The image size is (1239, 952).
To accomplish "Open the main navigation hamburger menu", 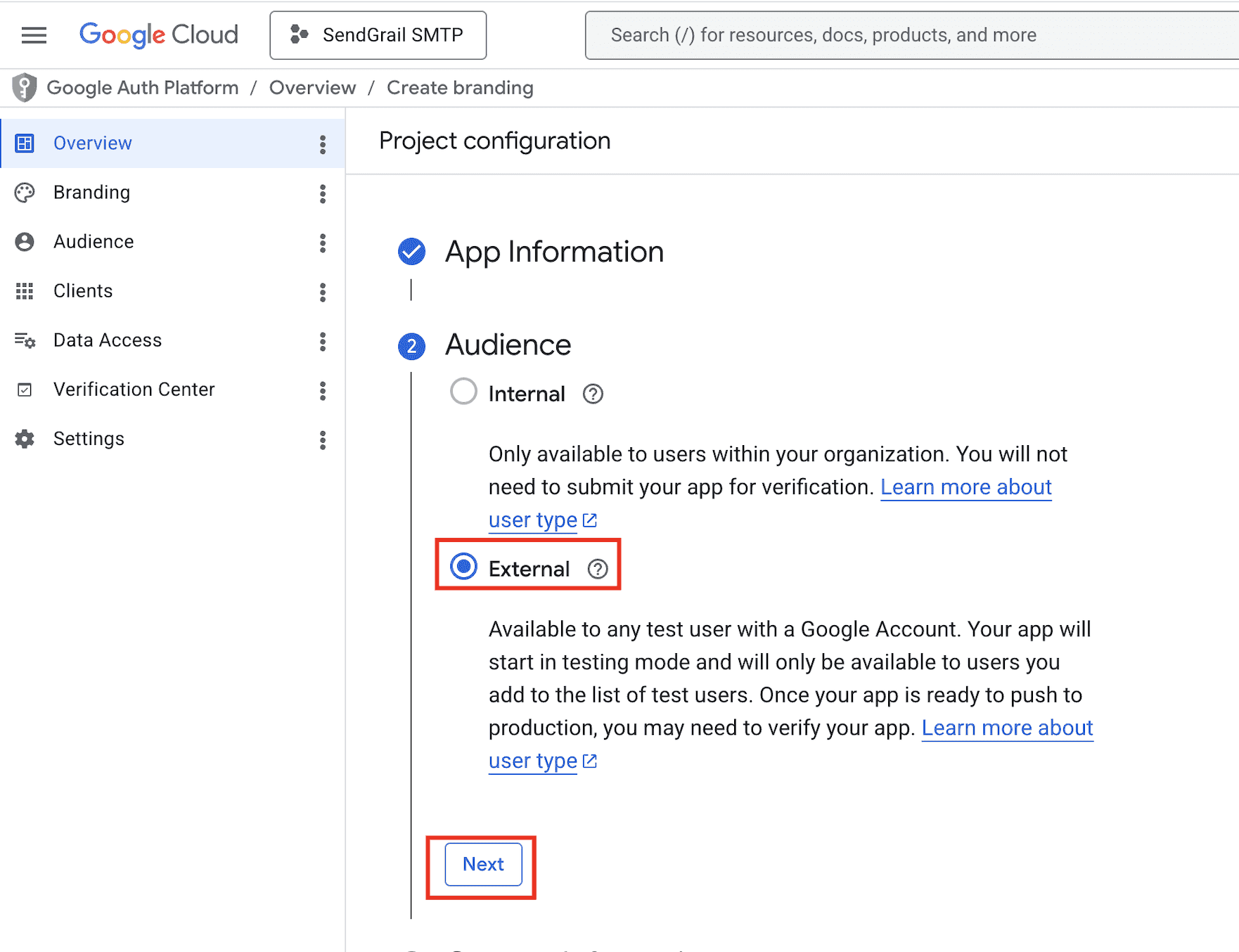I will click(34, 35).
